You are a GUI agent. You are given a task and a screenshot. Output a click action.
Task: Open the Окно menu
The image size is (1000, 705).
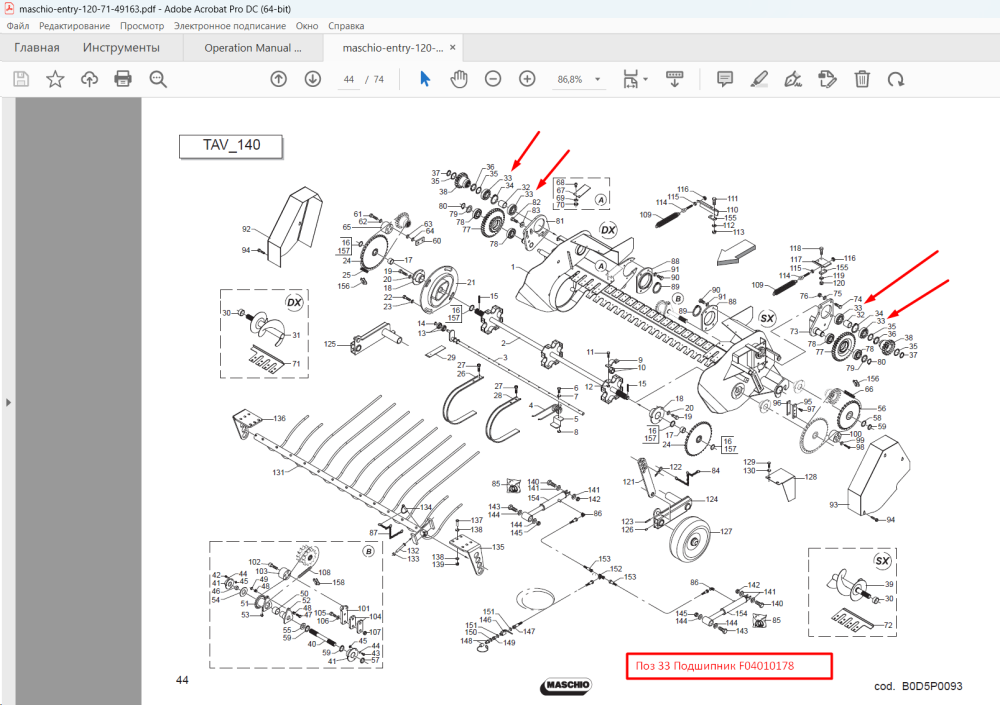[307, 26]
